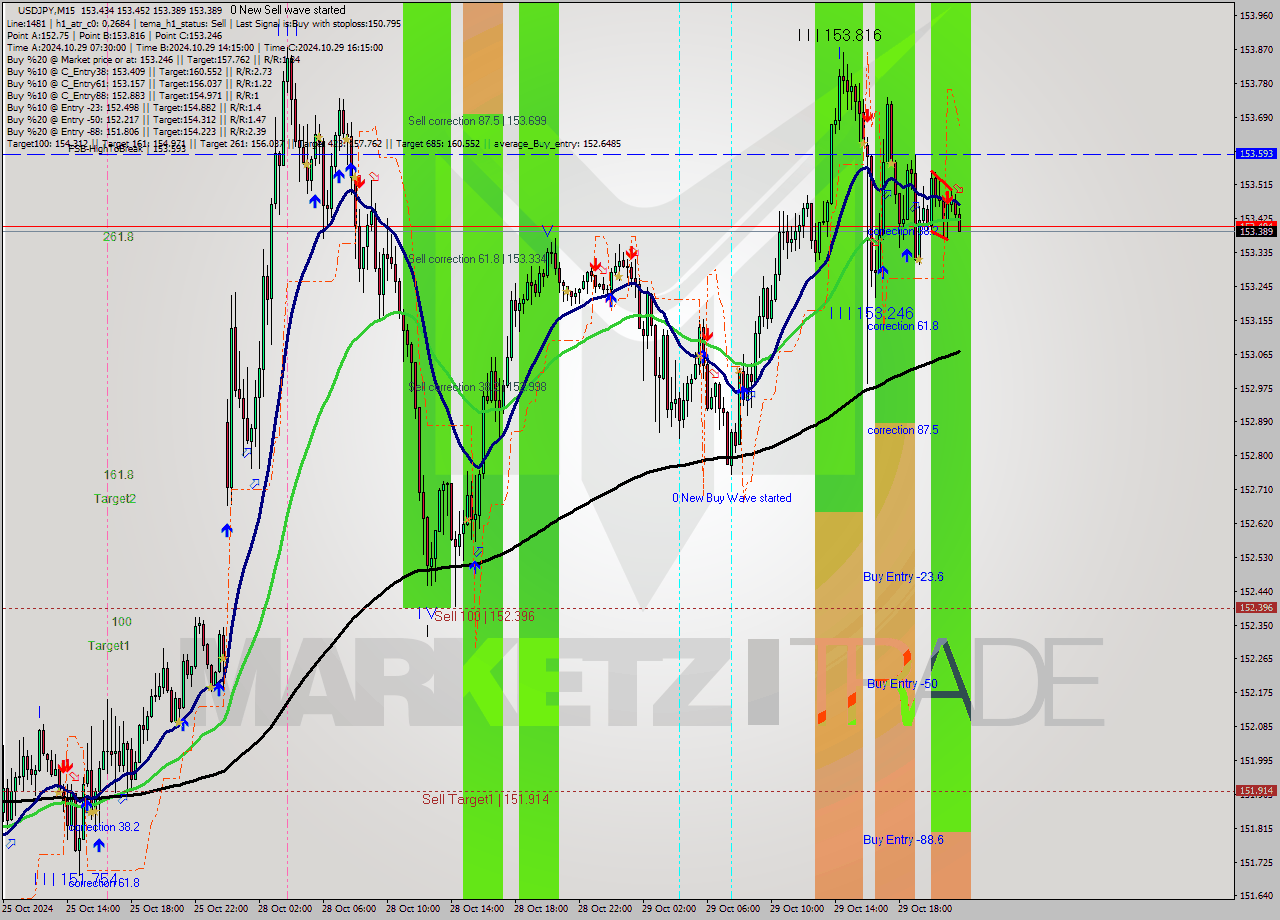Select the 152.175 price axis value
The width and height of the screenshot is (1280, 920).
(1256, 693)
